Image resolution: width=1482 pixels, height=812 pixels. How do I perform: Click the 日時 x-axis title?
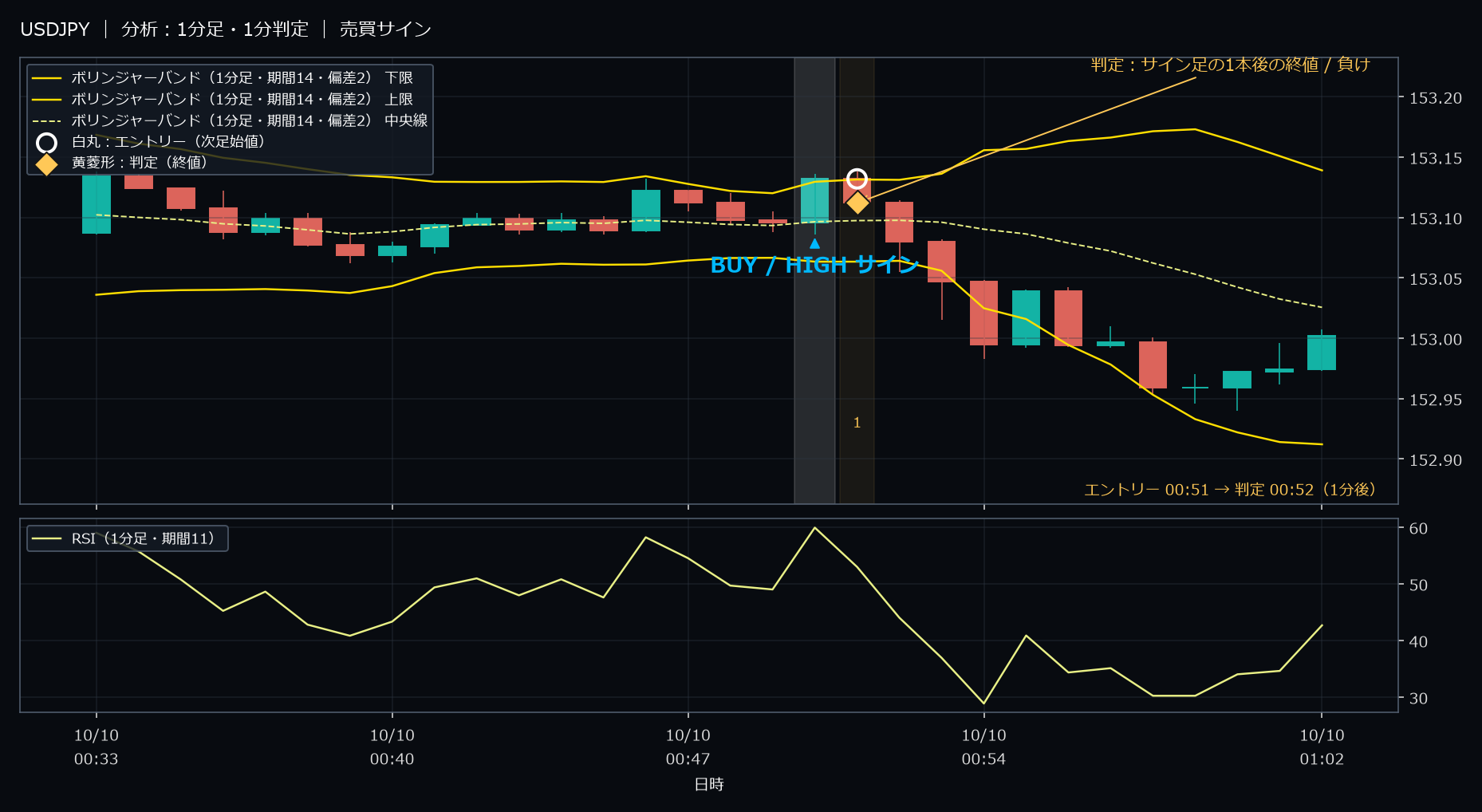click(709, 784)
